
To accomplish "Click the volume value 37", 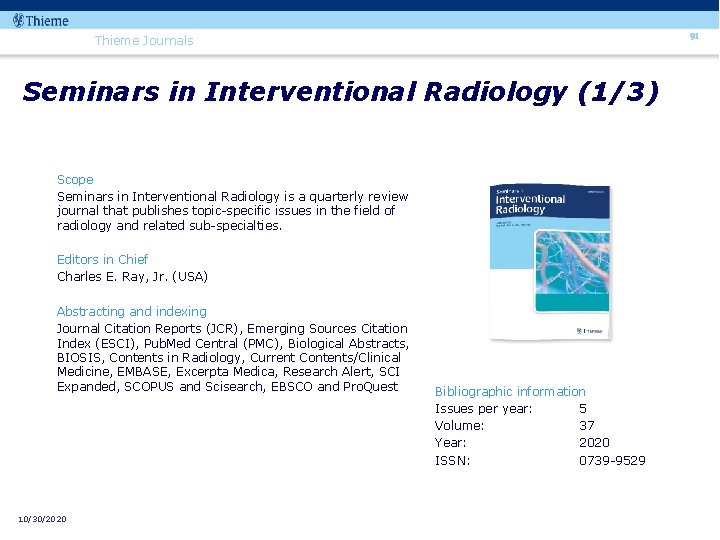I will (x=587, y=426).
